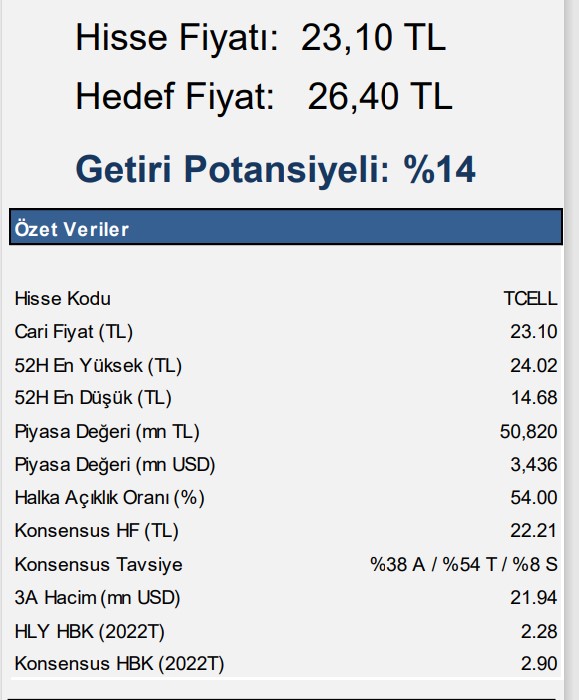Click the Konsensus HF (TL) label
579x700 pixels.
[96, 531]
